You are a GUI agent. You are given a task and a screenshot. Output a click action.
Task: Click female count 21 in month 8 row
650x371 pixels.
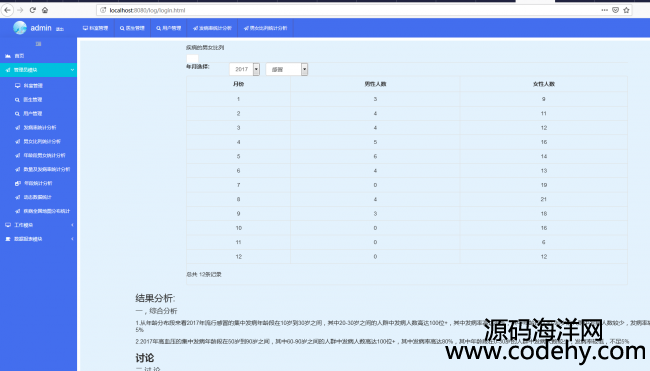tap(543, 199)
